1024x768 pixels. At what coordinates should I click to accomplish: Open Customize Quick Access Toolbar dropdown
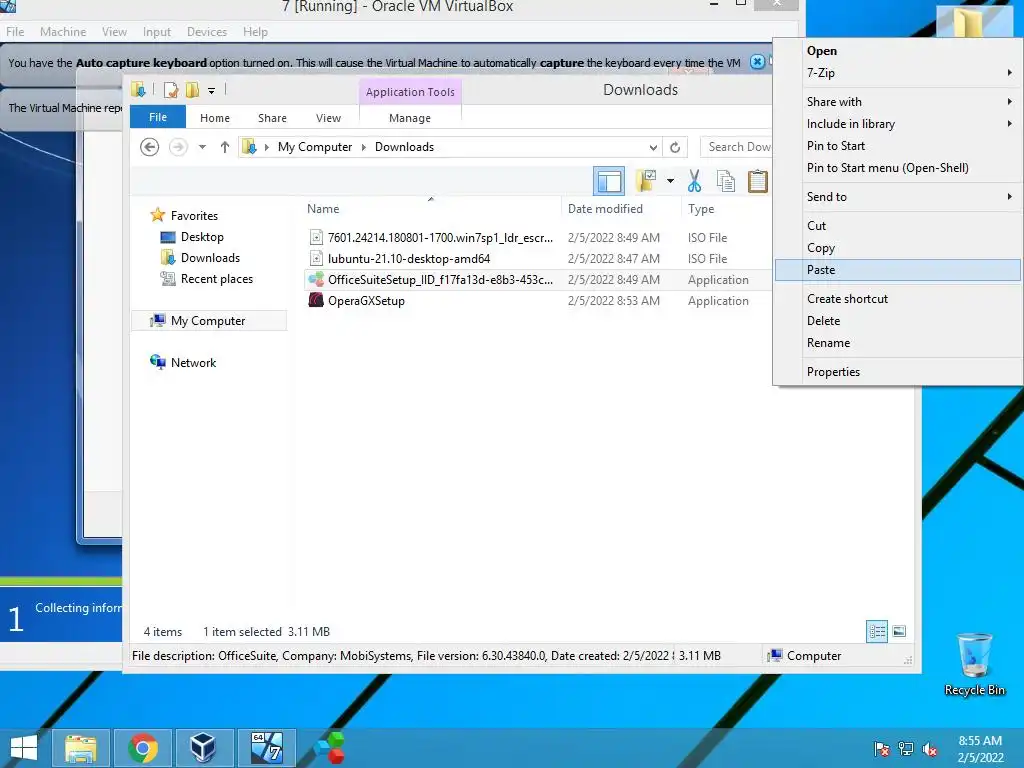tap(212, 91)
